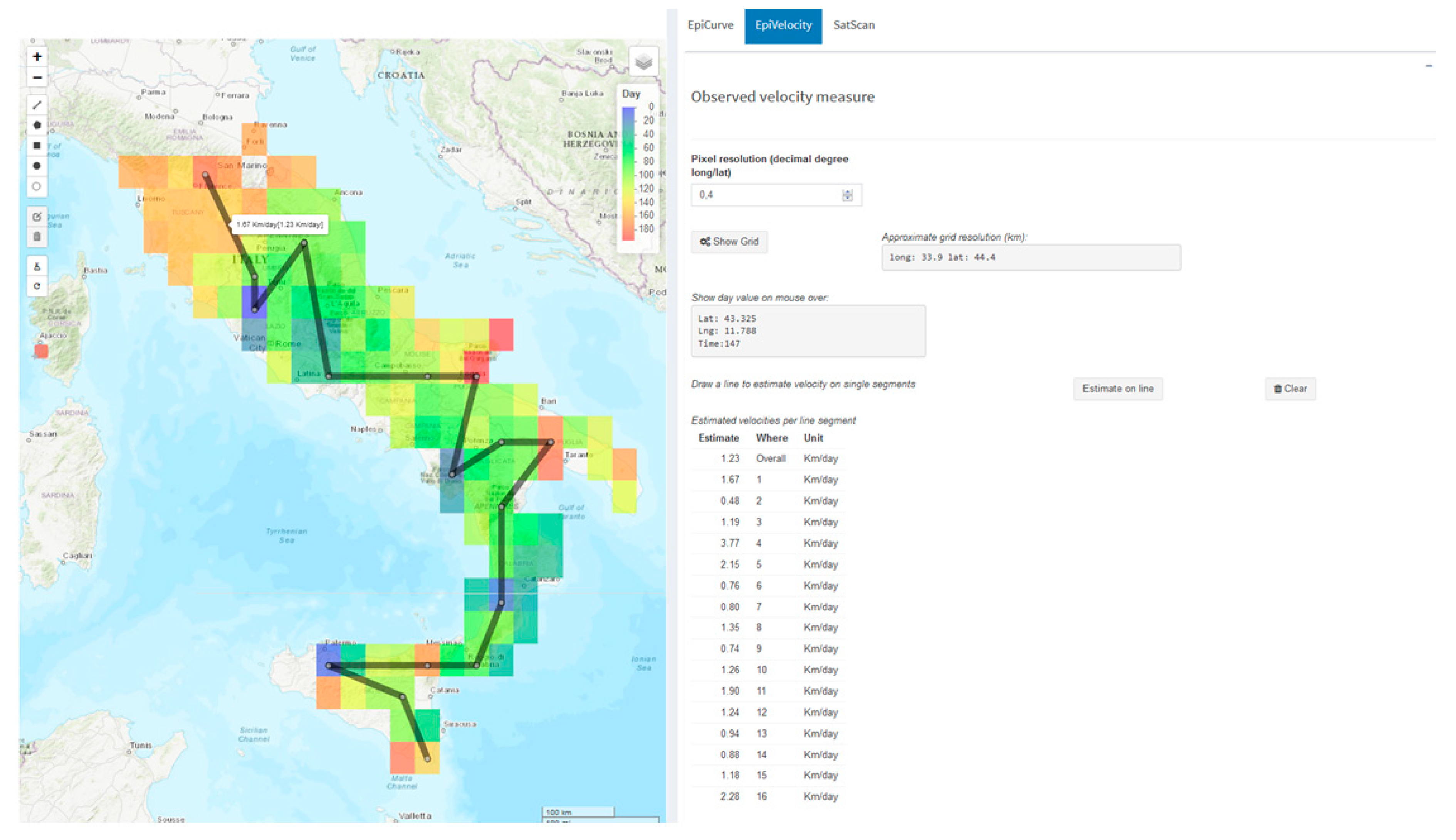The width and height of the screenshot is (1456, 840).
Task: Click the delete layers trash icon
Action: tap(37, 237)
